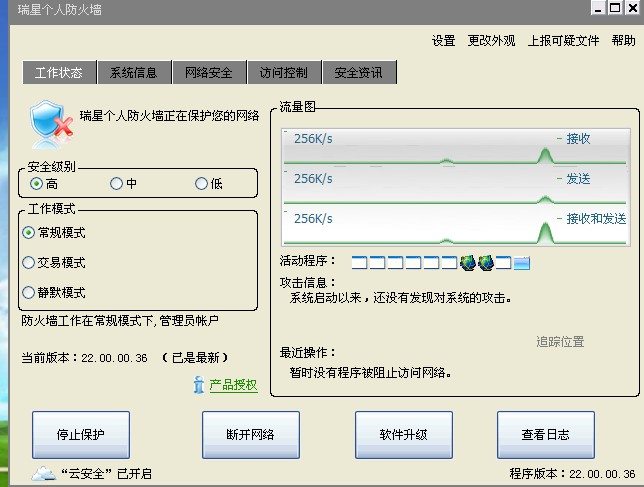644x487 pixels.
Task: Go to the 访问控制 tab
Action: (x=284, y=72)
